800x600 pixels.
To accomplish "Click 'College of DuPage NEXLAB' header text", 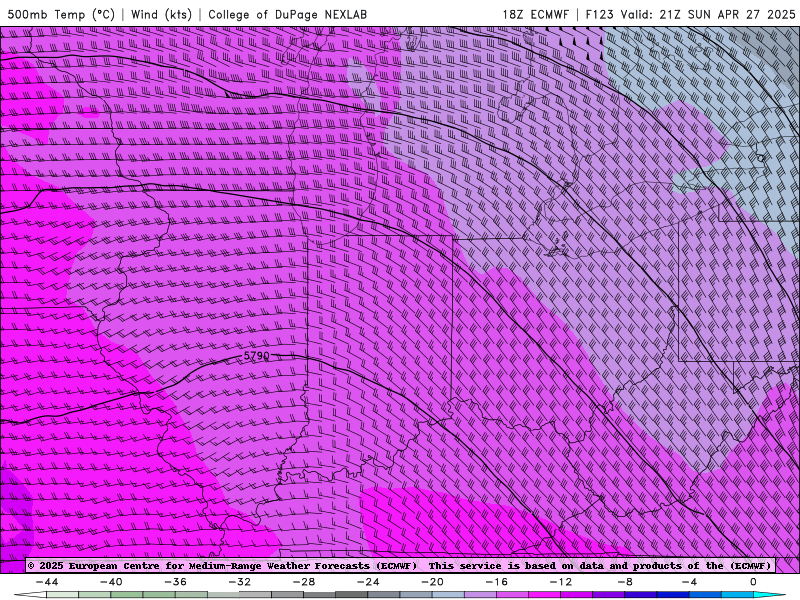I will click(287, 14).
